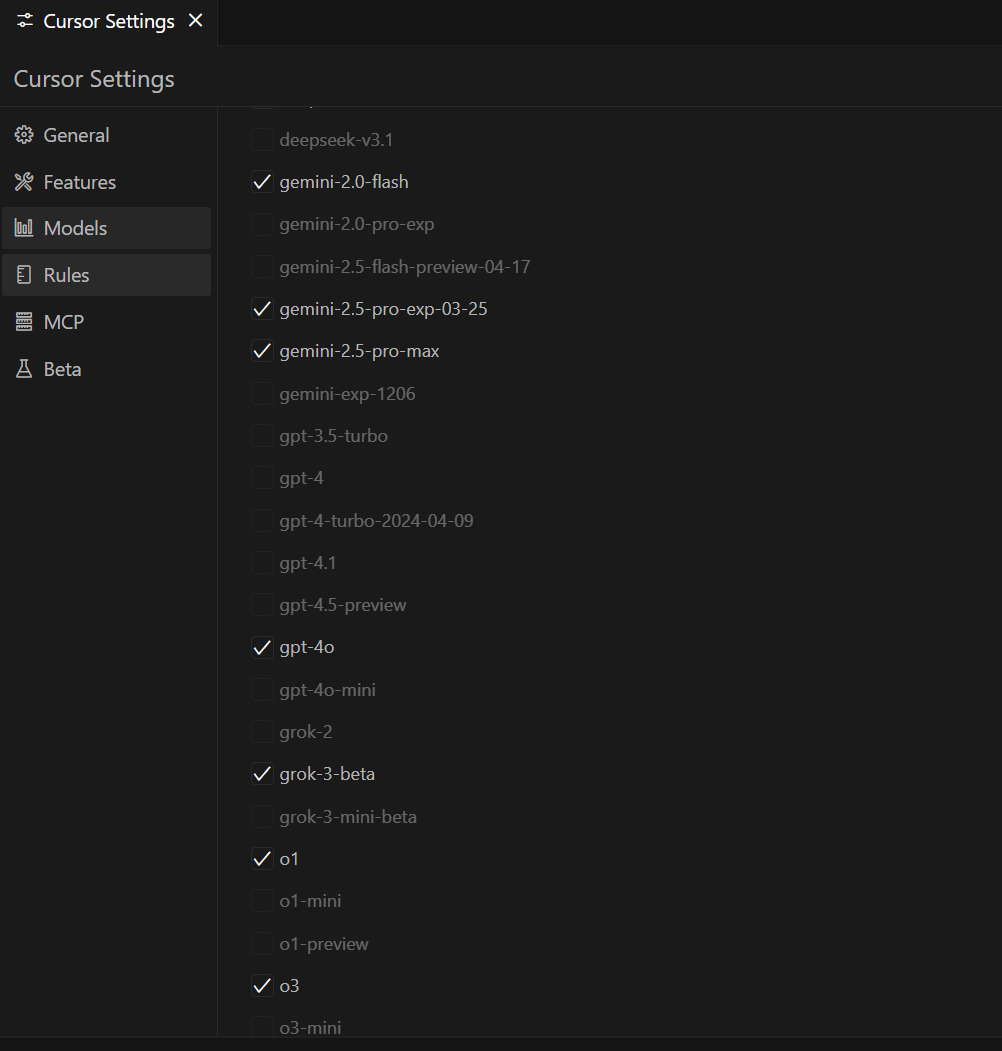Open the MCP section
Viewport: 1002px width, 1051px height.
point(107,322)
